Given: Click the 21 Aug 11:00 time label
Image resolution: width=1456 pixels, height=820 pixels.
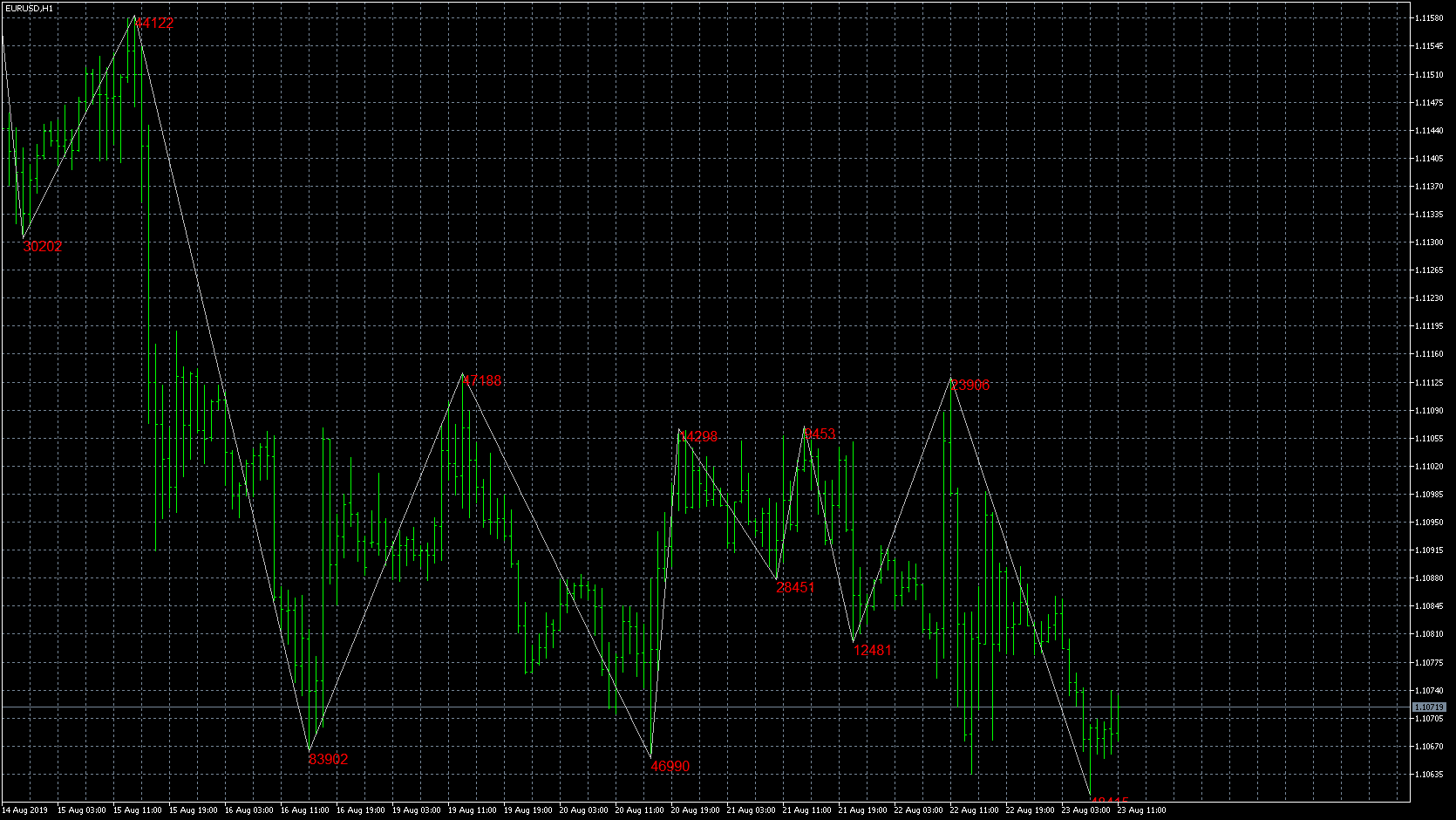Looking at the screenshot, I should (x=807, y=810).
